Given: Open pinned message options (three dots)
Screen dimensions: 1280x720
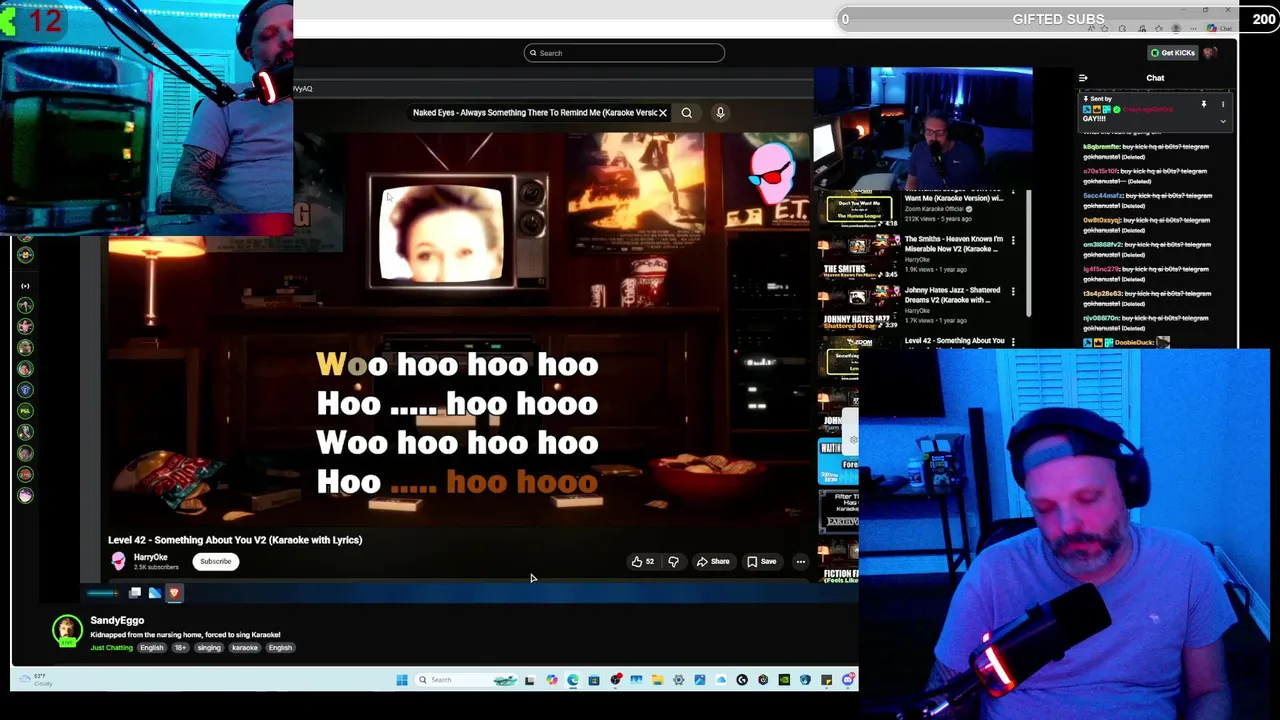Looking at the screenshot, I should tap(1222, 104).
